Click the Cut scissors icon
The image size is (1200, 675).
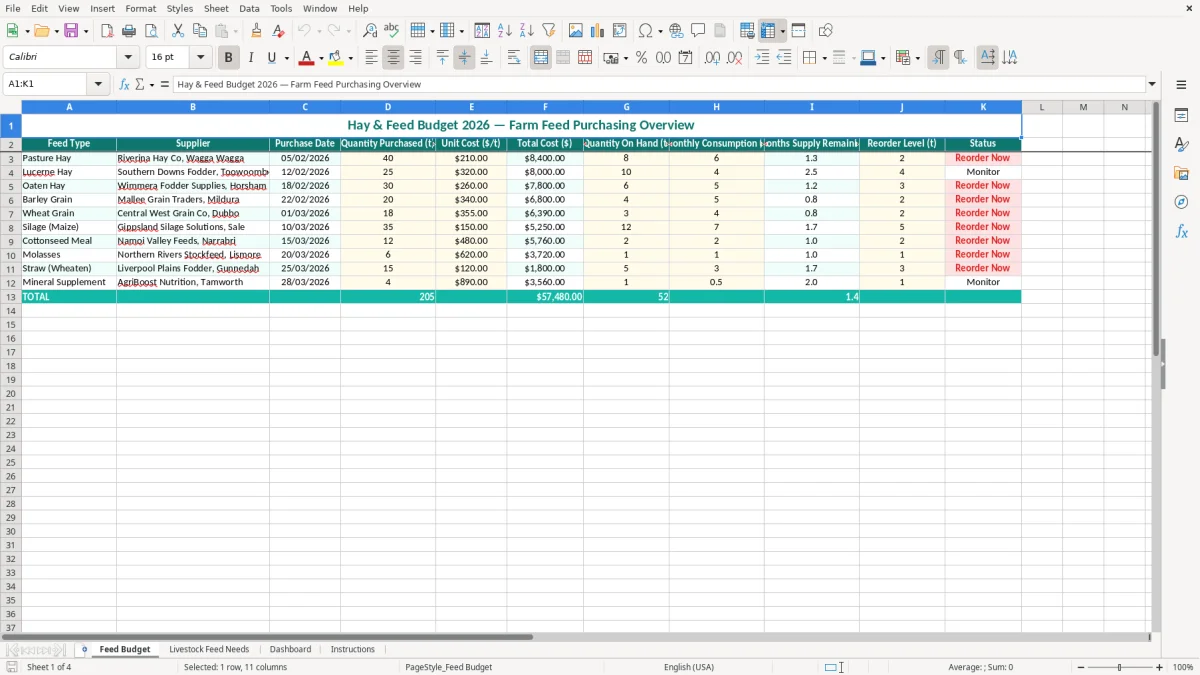tap(178, 31)
